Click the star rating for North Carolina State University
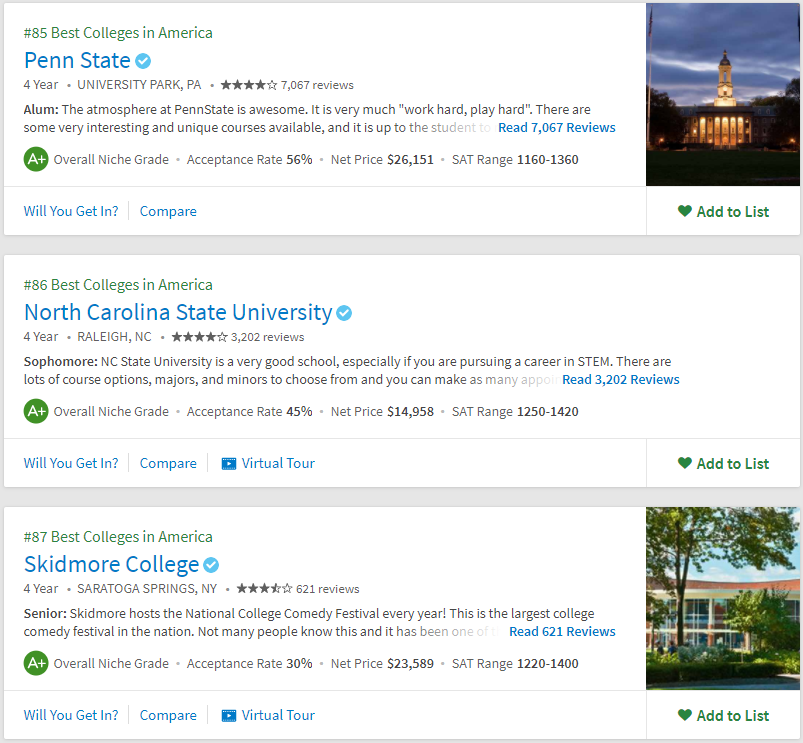The image size is (803, 743). 199,337
